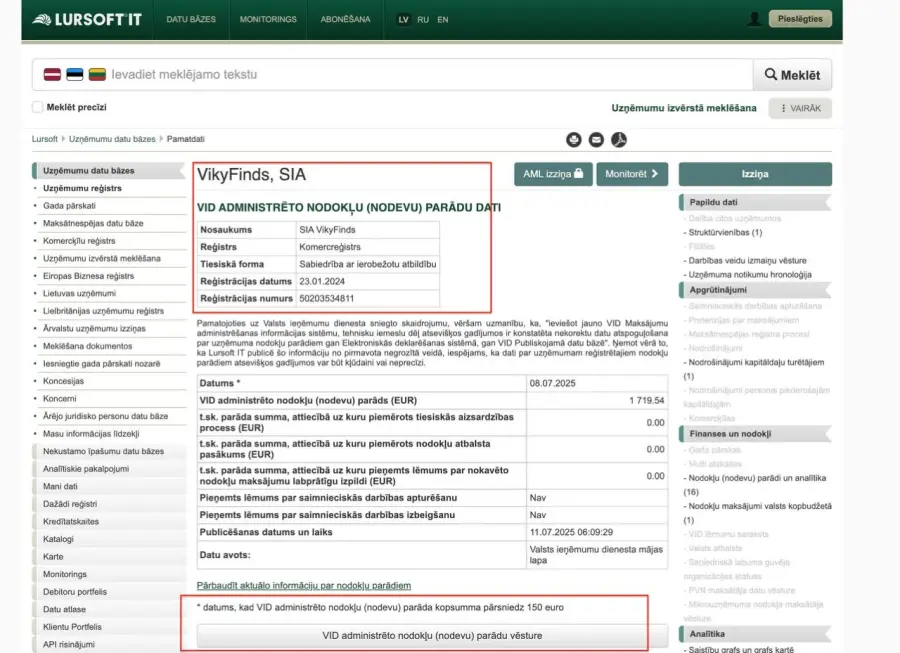Viewport: 900px width, 653px height.
Task: Open Ārējo juridisko personu datu bāze
Action: 106,416
